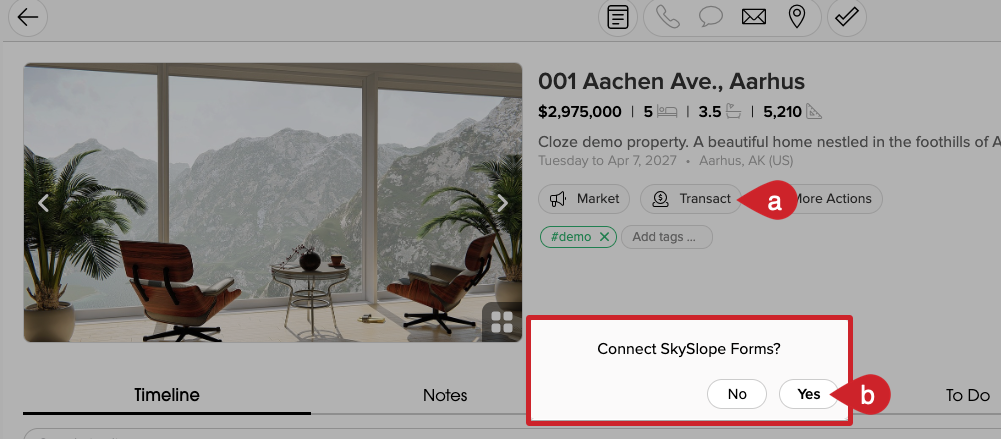Show the previous property photo
This screenshot has width=1001, height=439.
pos(43,204)
